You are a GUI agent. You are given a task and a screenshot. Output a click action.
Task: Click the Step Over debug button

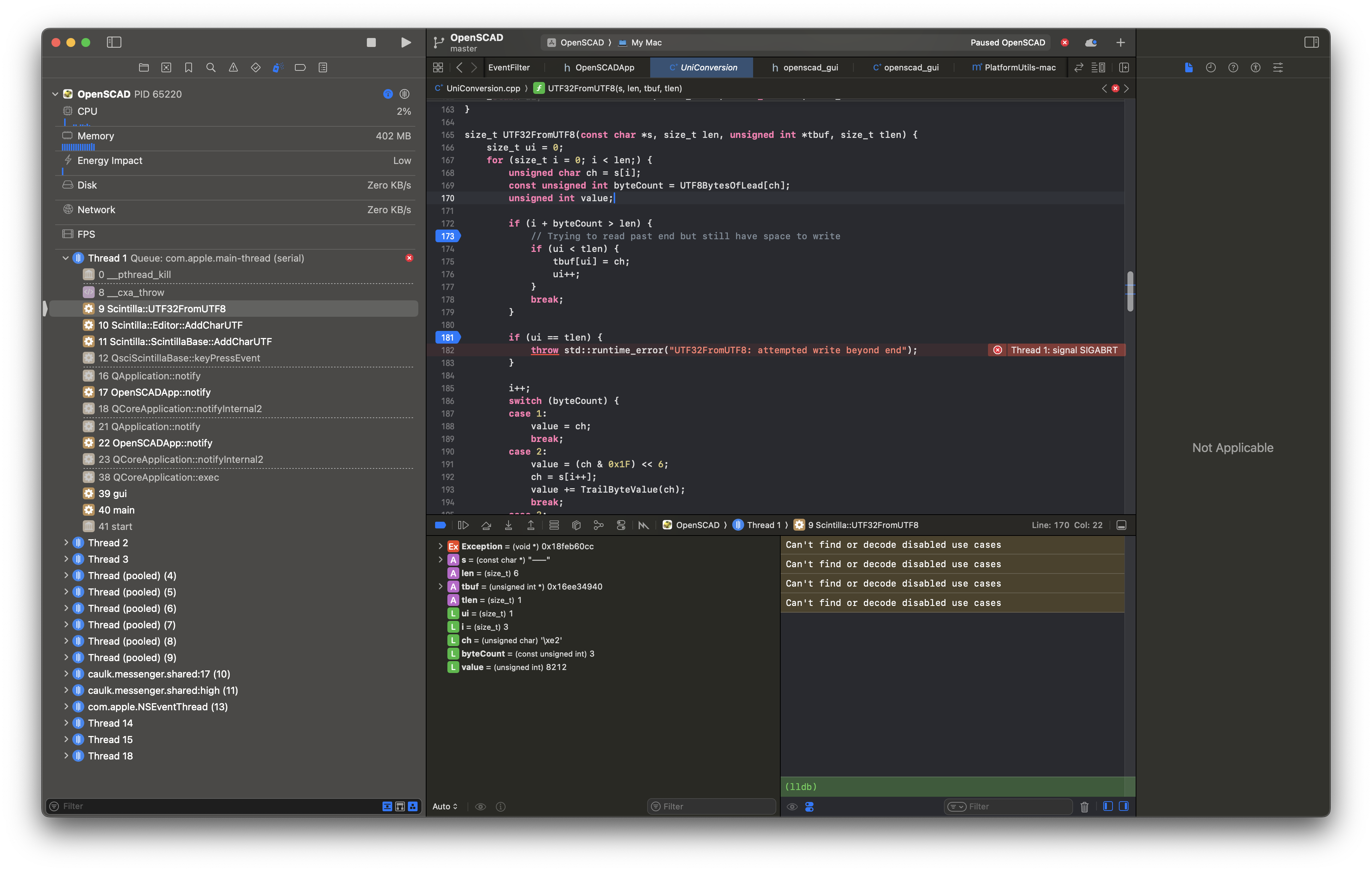pos(485,525)
